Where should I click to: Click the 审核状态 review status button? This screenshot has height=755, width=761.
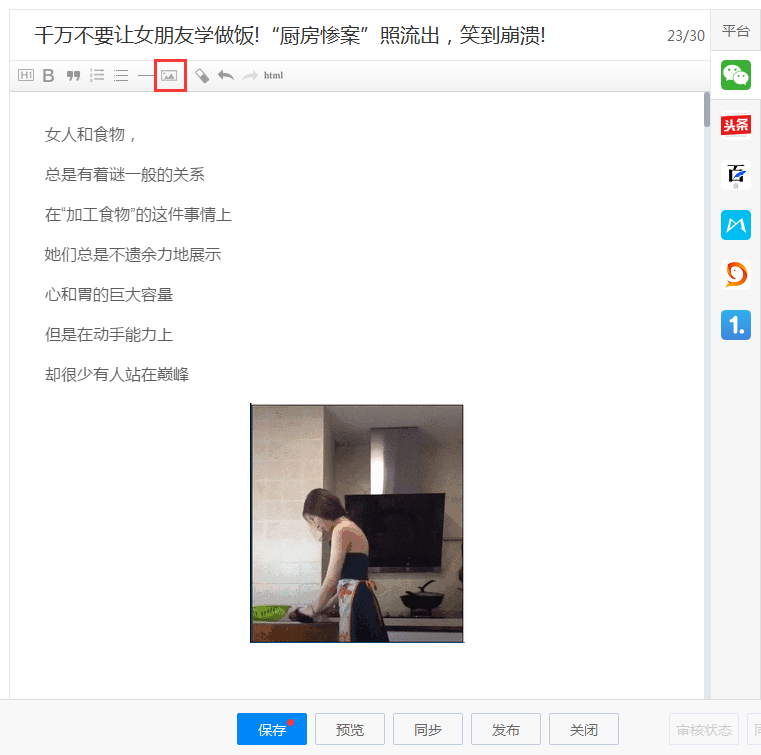704,729
